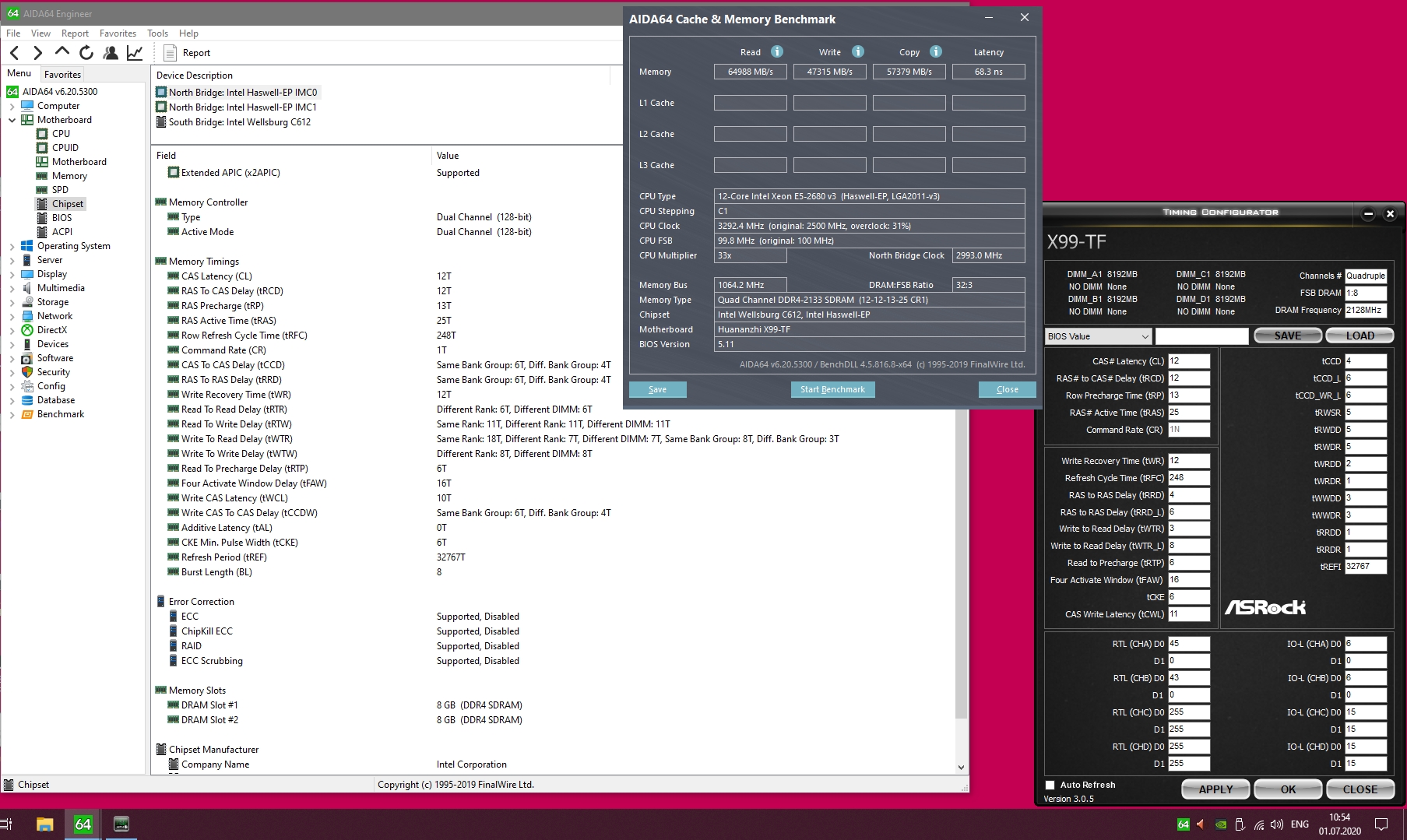Open the Favorites menu
The height and width of the screenshot is (840, 1407).
coord(118,33)
